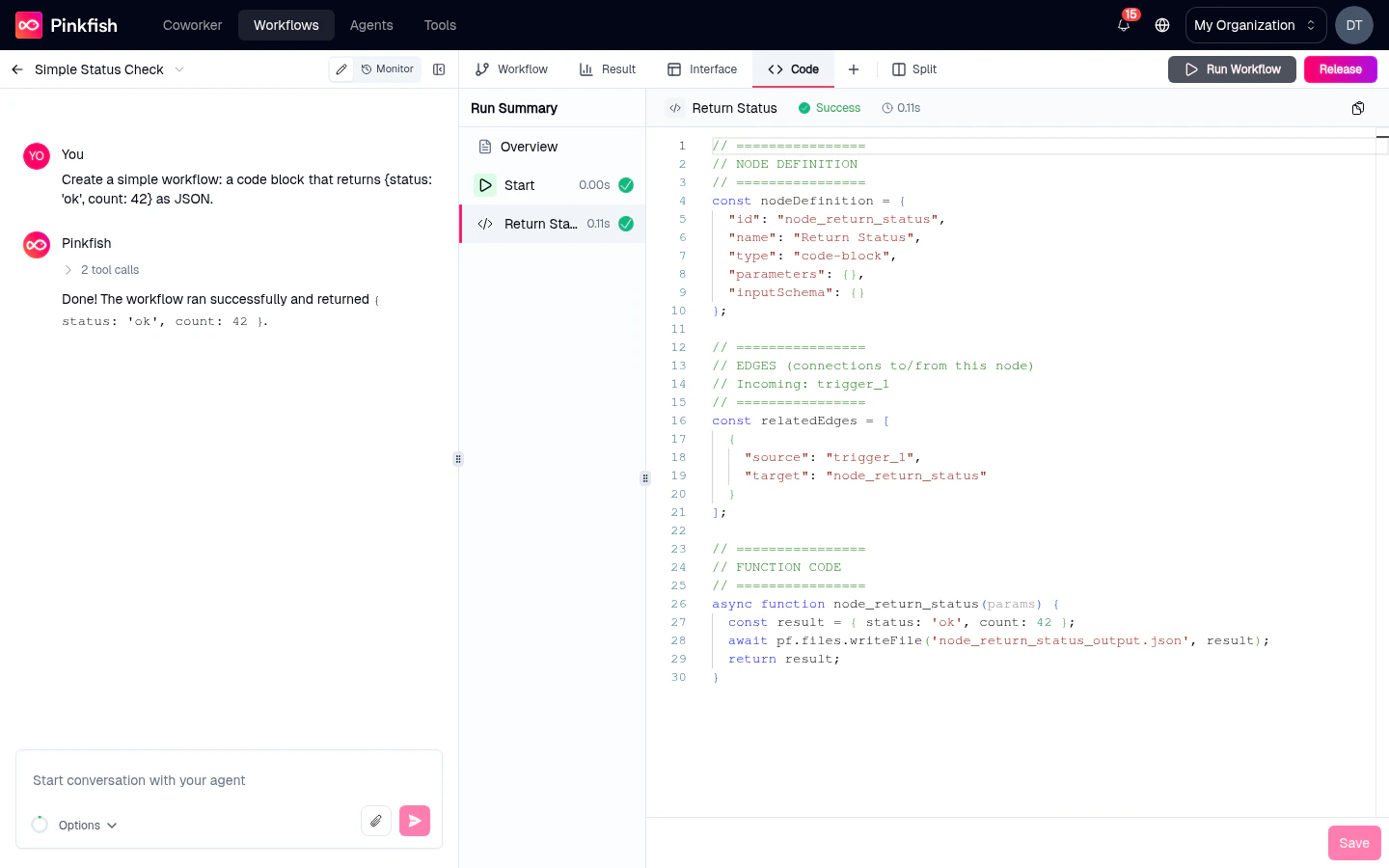Open the notifications bell
This screenshot has height=868, width=1389.
pos(1123,25)
